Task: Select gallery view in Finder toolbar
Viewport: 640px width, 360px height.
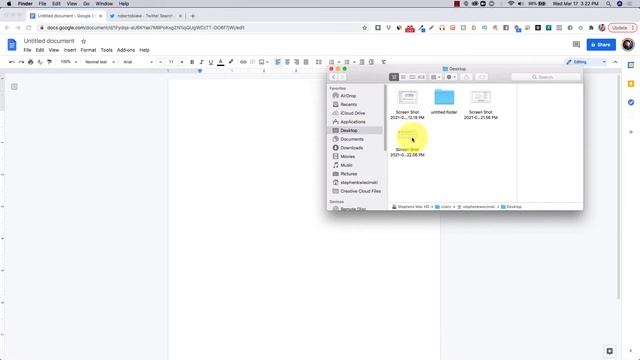Action: [421, 77]
